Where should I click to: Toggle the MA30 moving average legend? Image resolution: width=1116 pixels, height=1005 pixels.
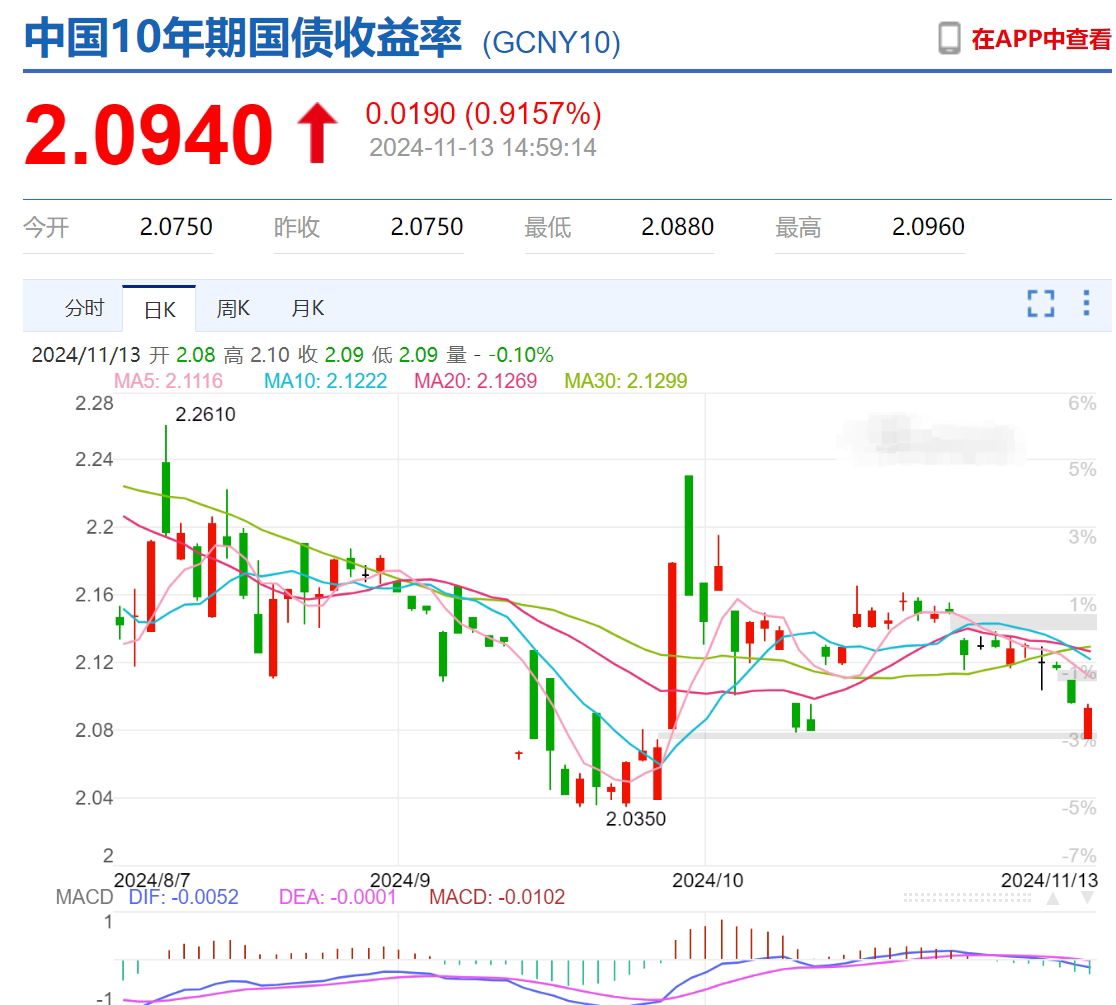tap(626, 381)
